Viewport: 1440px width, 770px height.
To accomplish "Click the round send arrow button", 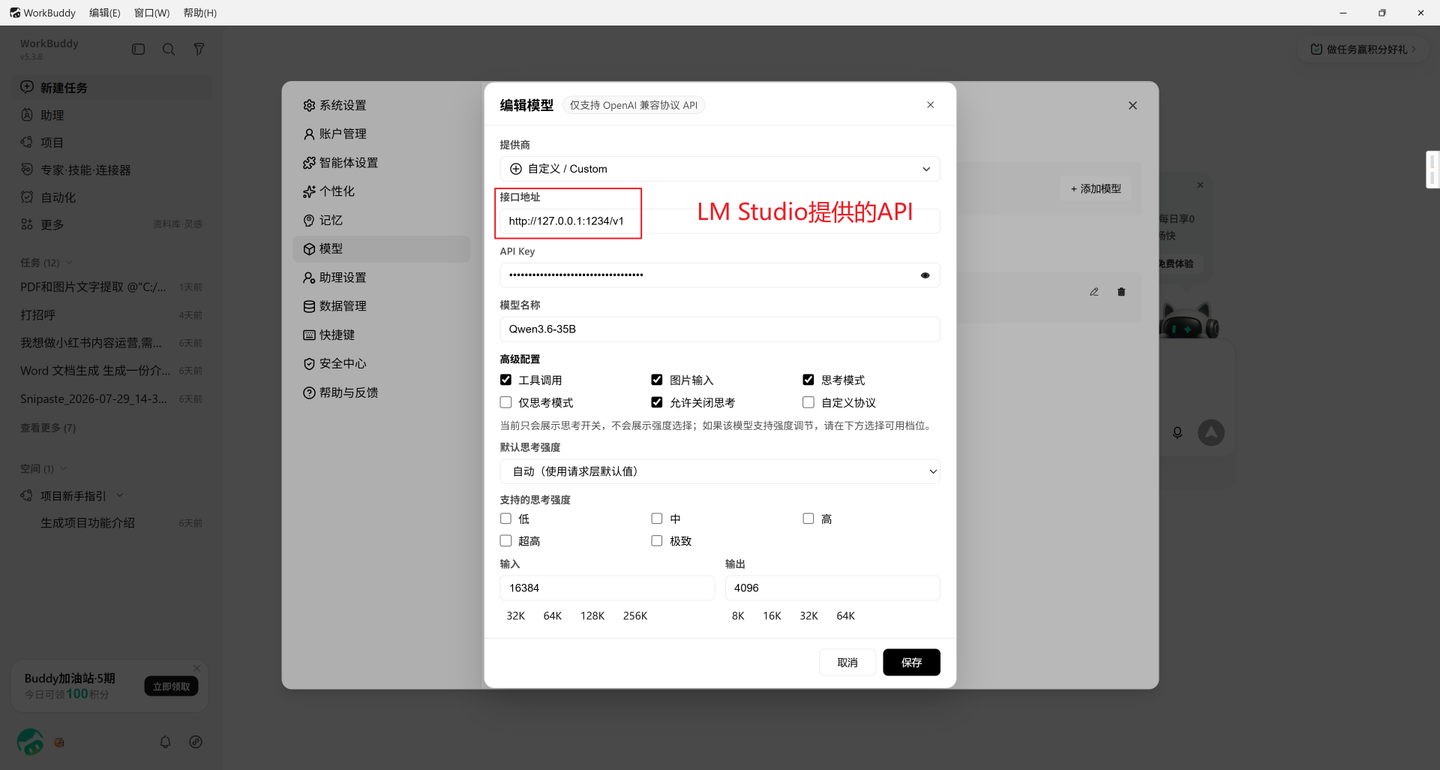I will 1211,433.
